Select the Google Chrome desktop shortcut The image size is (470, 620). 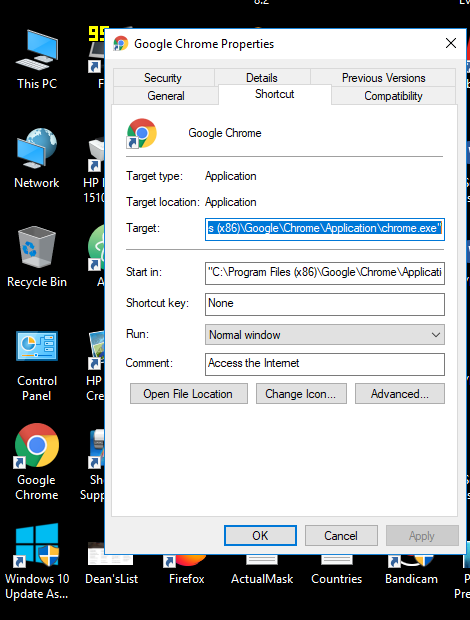click(37, 461)
